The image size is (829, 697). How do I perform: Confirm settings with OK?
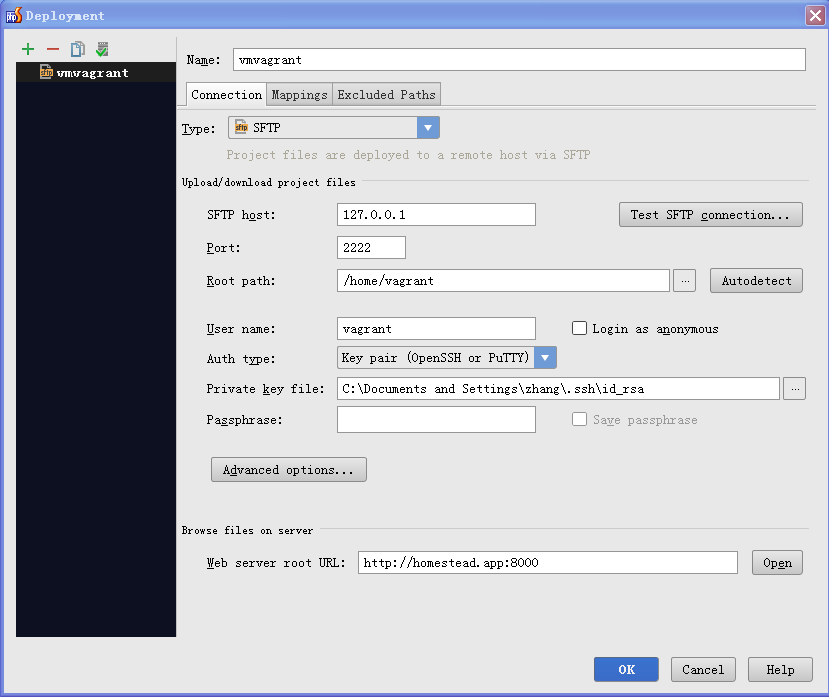[627, 670]
